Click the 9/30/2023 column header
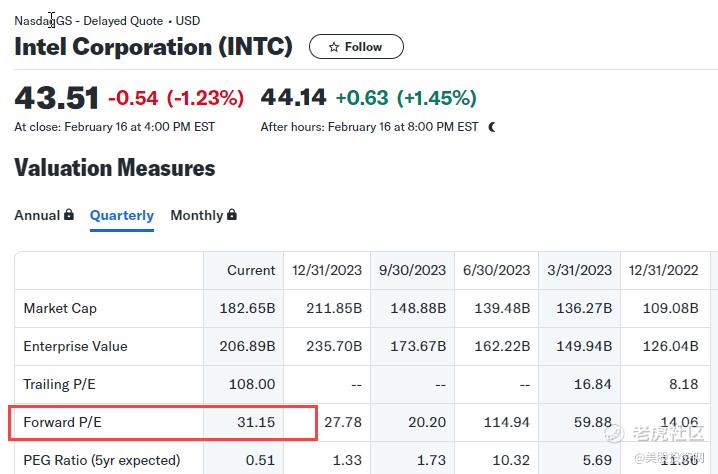This screenshot has height=474, width=718. 412,270
